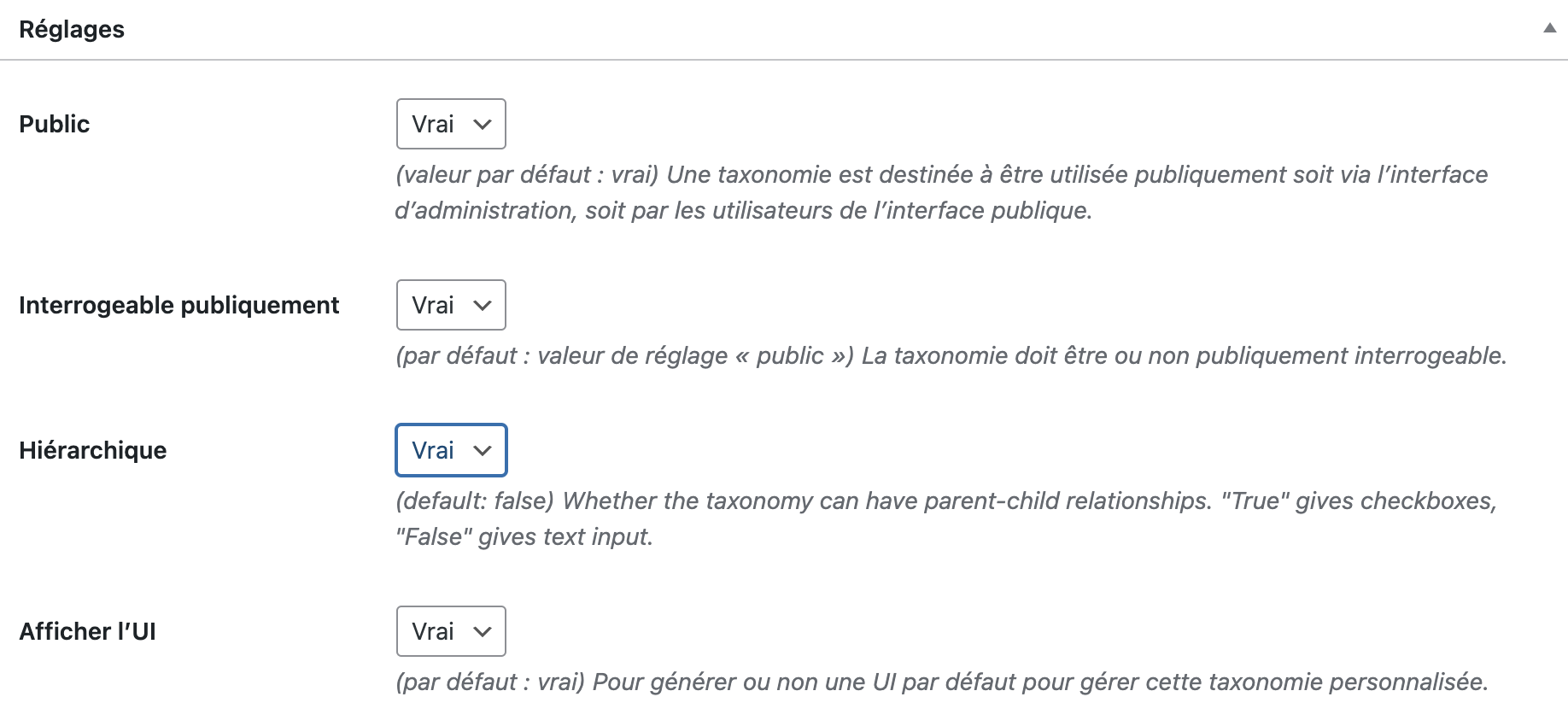
Task: Click the Réglages panel title
Action: (x=72, y=30)
